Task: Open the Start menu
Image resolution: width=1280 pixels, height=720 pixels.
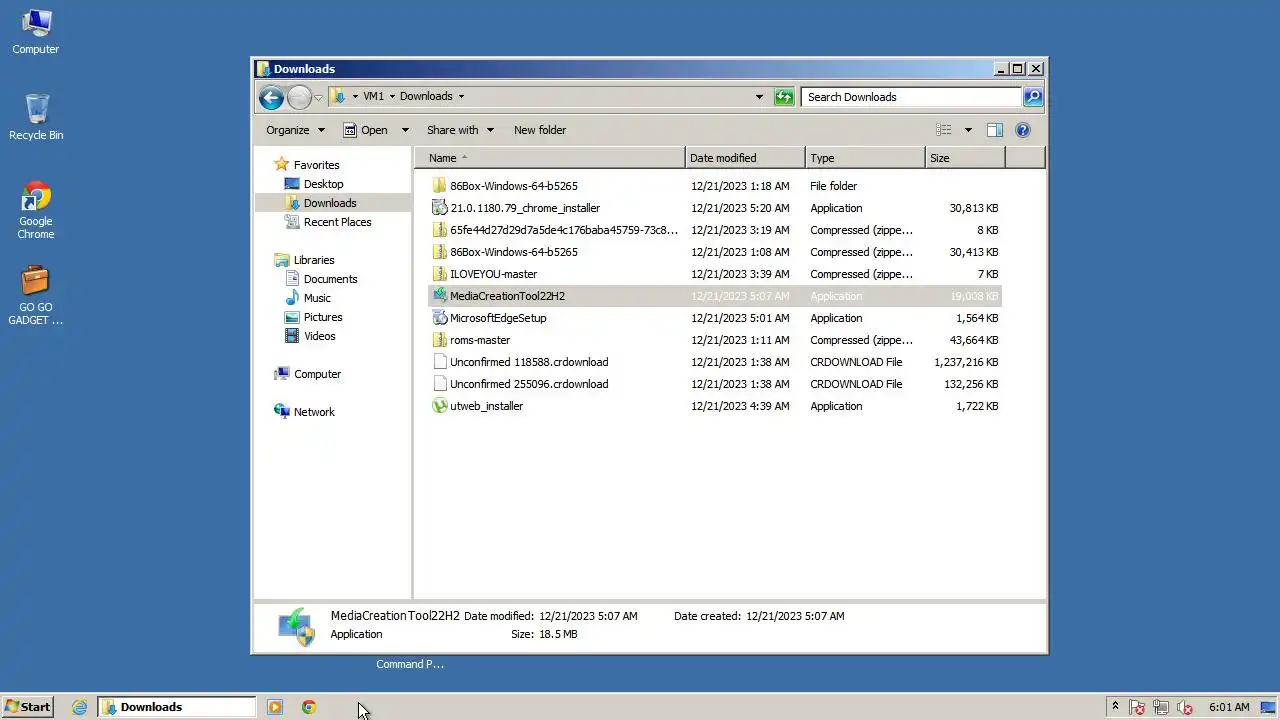Action: (x=27, y=707)
